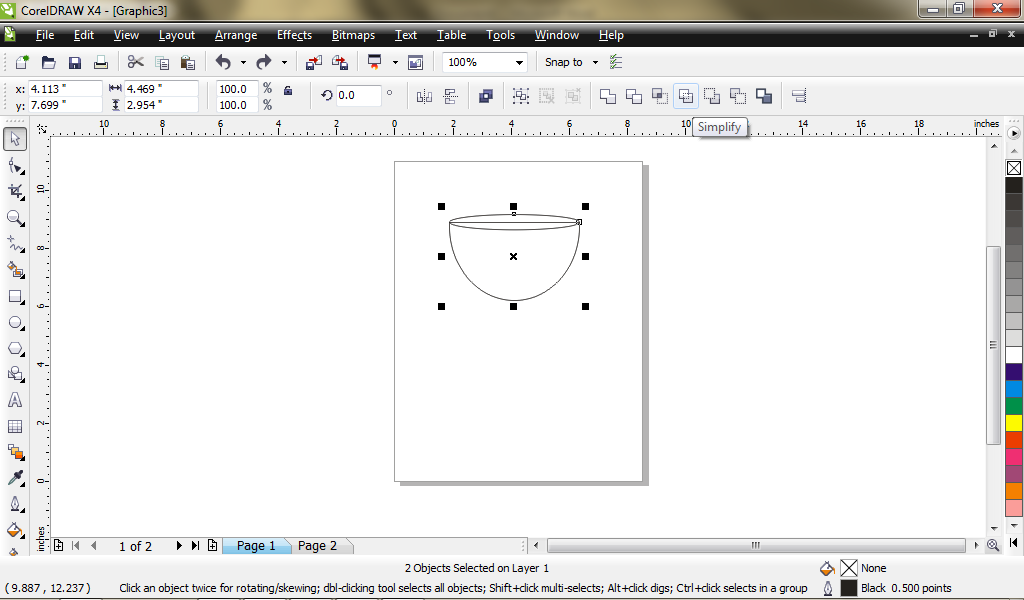Open the Bitmaps menu
The height and width of the screenshot is (600, 1024).
point(353,35)
